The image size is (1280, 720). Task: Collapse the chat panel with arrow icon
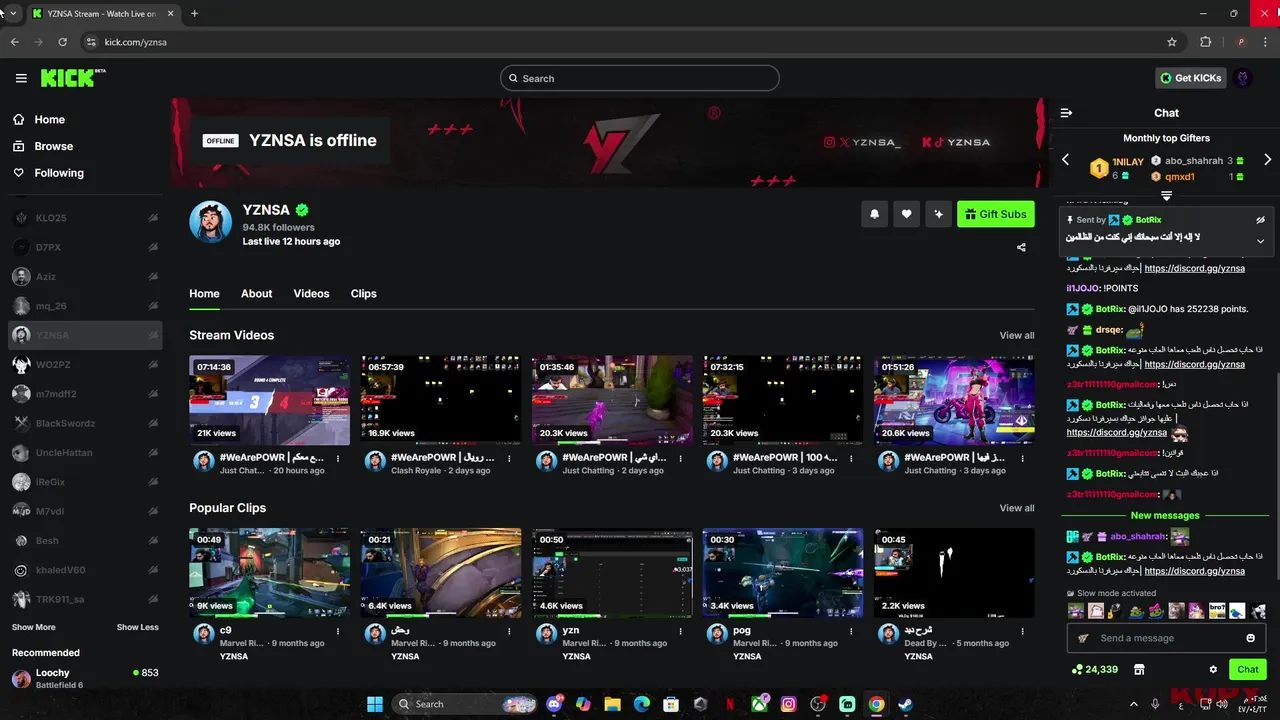point(1066,113)
